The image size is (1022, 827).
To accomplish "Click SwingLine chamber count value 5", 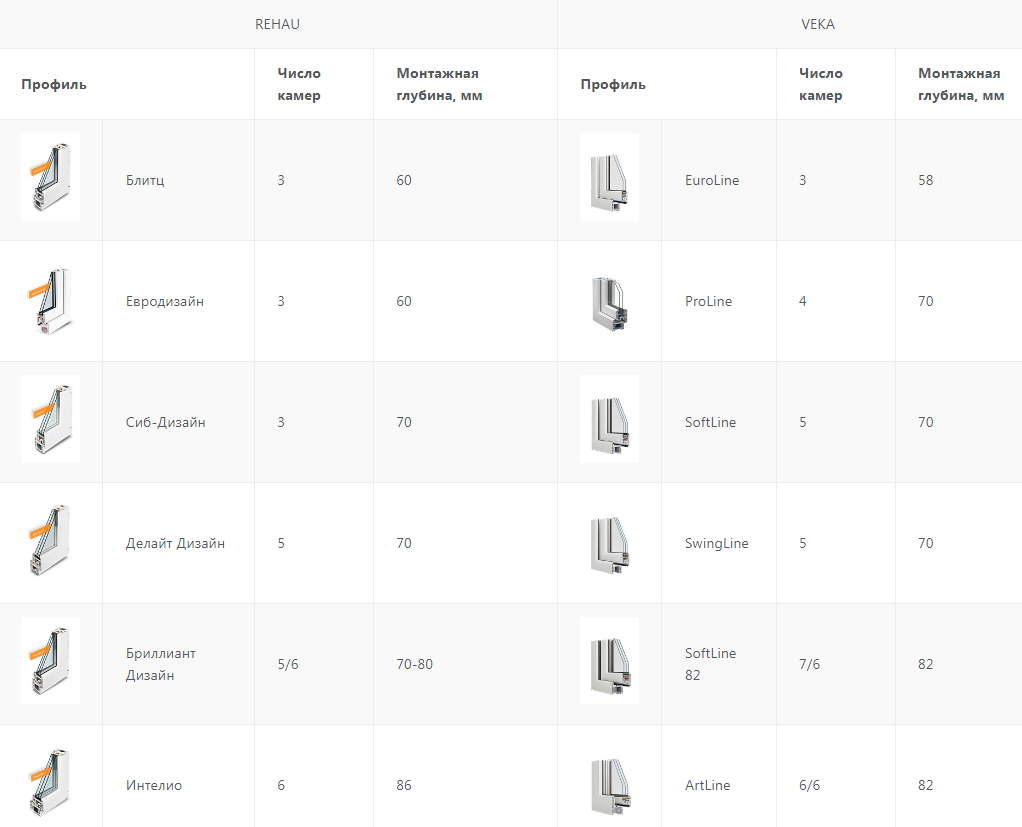I will coord(802,543).
